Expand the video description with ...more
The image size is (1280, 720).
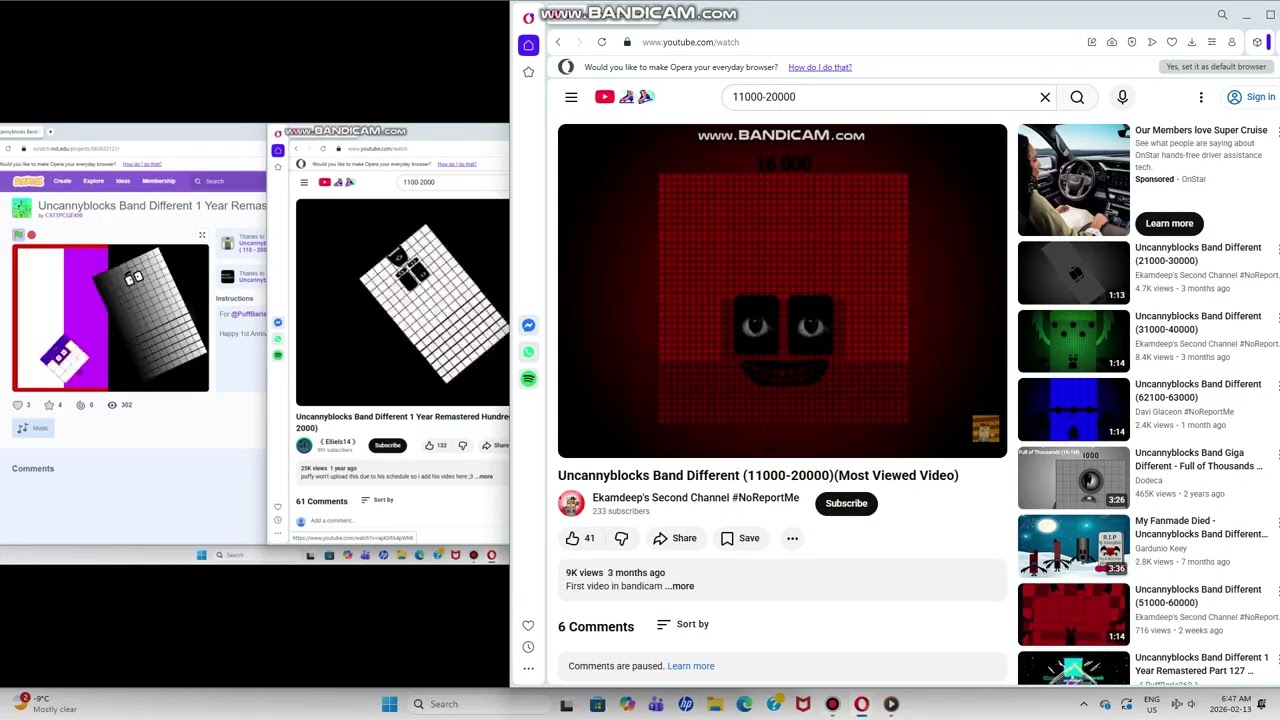point(680,586)
